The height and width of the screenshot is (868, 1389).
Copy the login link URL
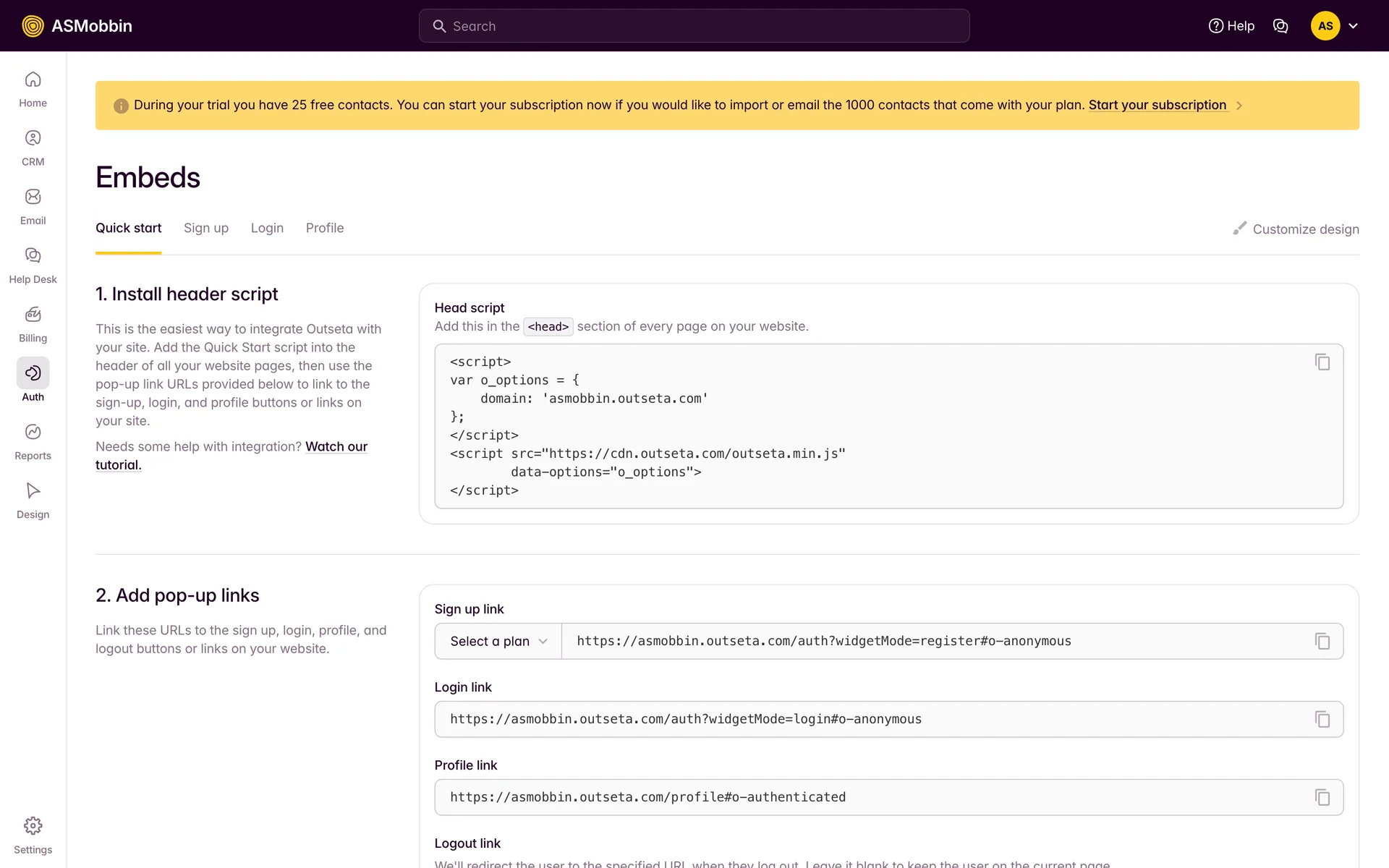[1322, 719]
